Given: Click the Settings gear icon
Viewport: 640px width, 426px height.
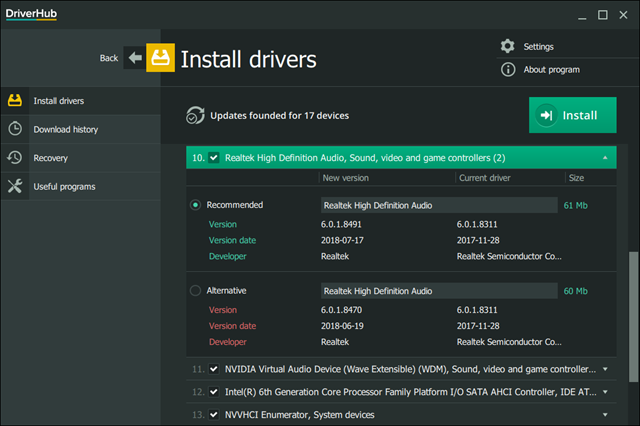Looking at the screenshot, I should point(508,46).
